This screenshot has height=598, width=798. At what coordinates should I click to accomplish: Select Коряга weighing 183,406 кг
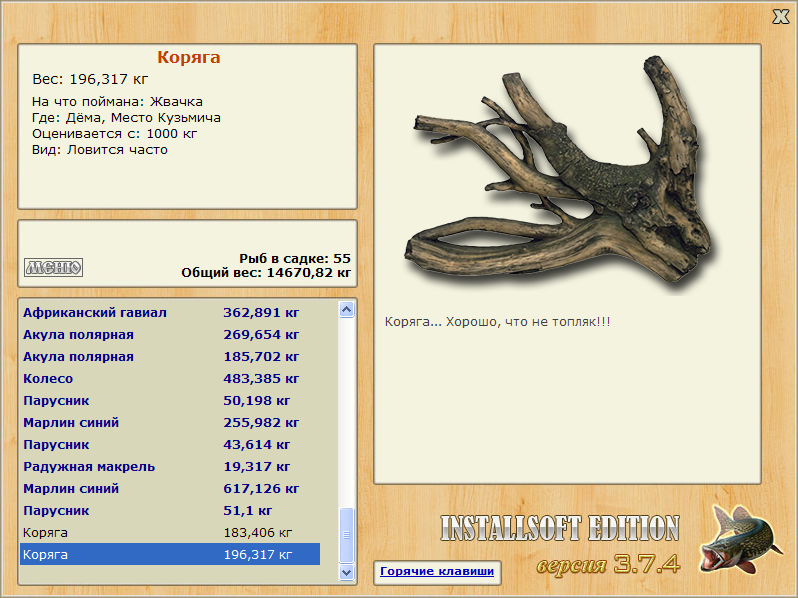tap(170, 532)
